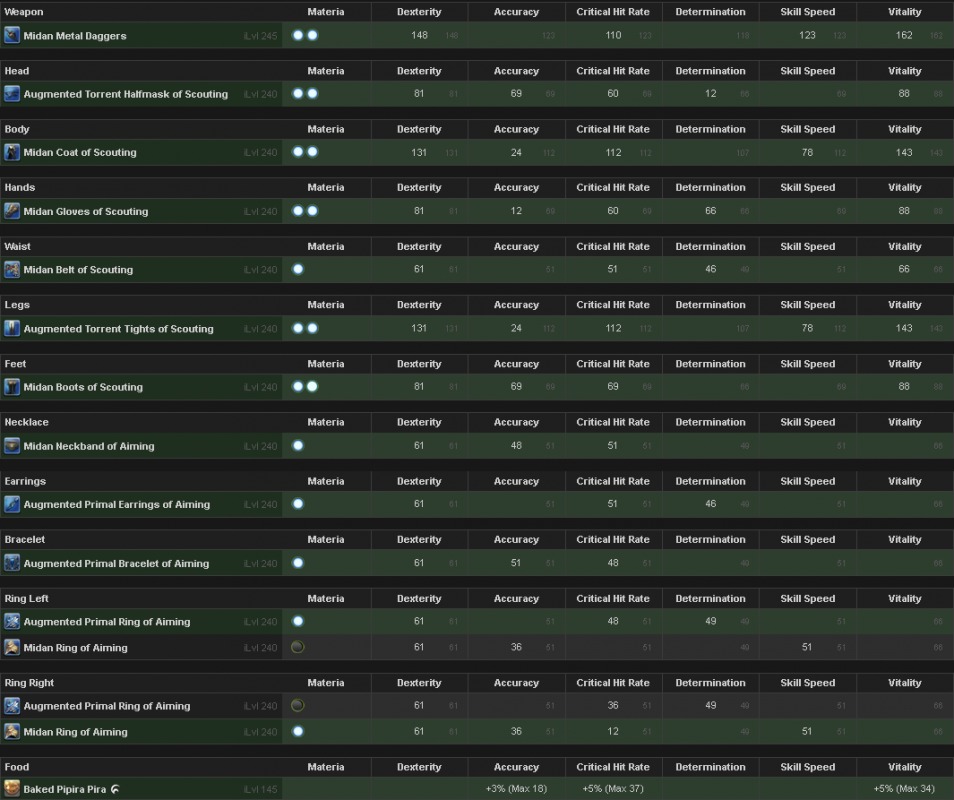The width and height of the screenshot is (954, 800).
Task: Click the Dexterity column header in the Weapon section
Action: pyautogui.click(x=419, y=12)
